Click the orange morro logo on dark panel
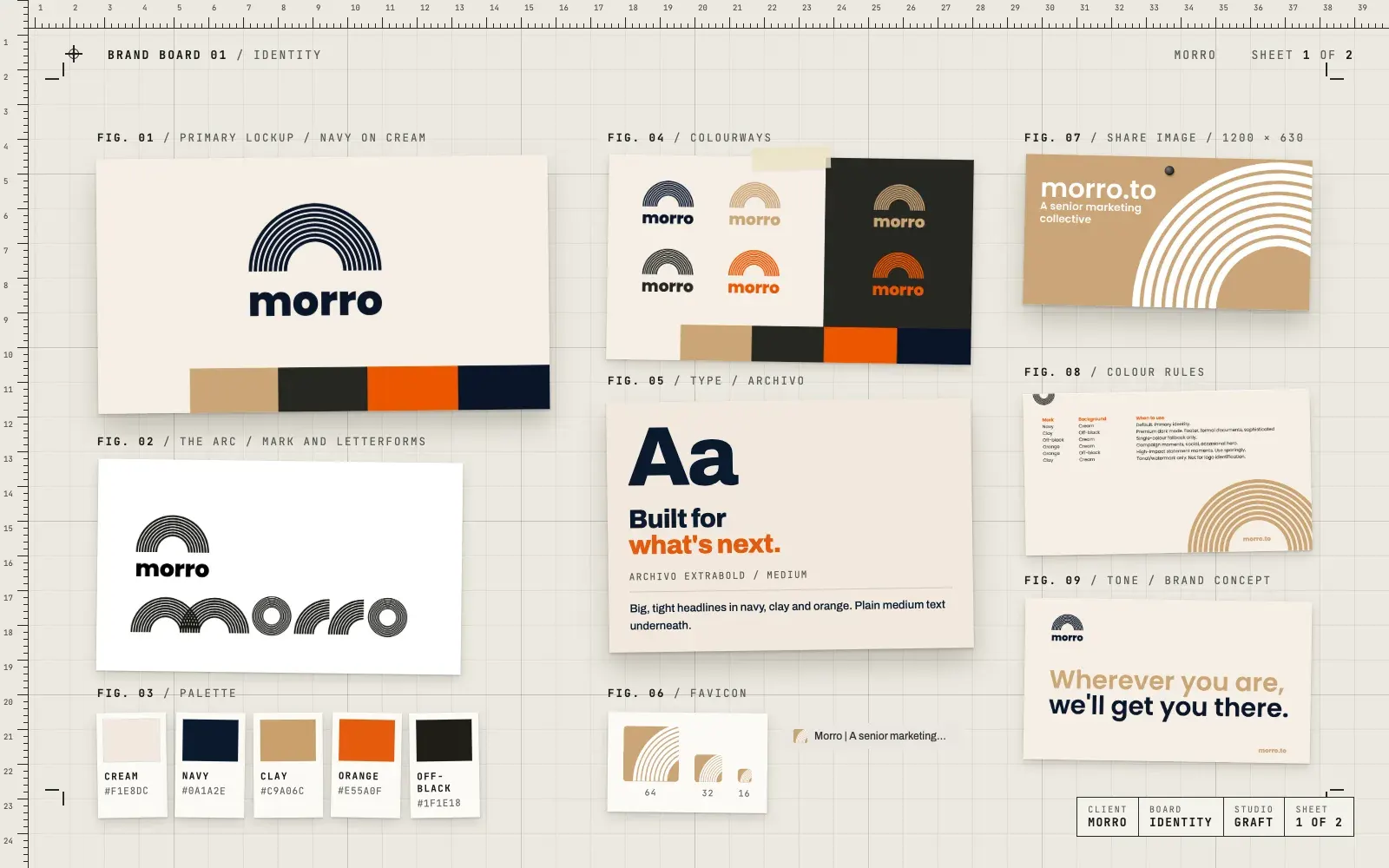 pos(898,274)
